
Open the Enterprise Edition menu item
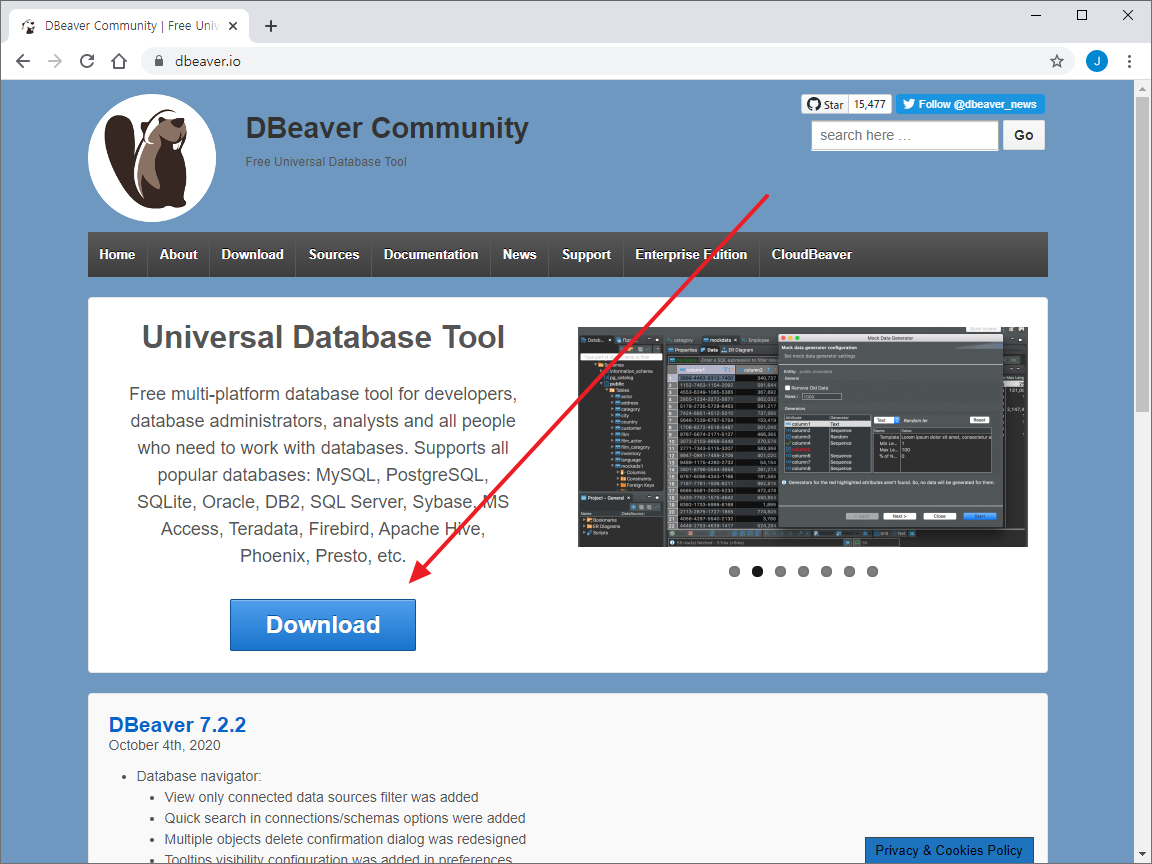click(x=691, y=254)
